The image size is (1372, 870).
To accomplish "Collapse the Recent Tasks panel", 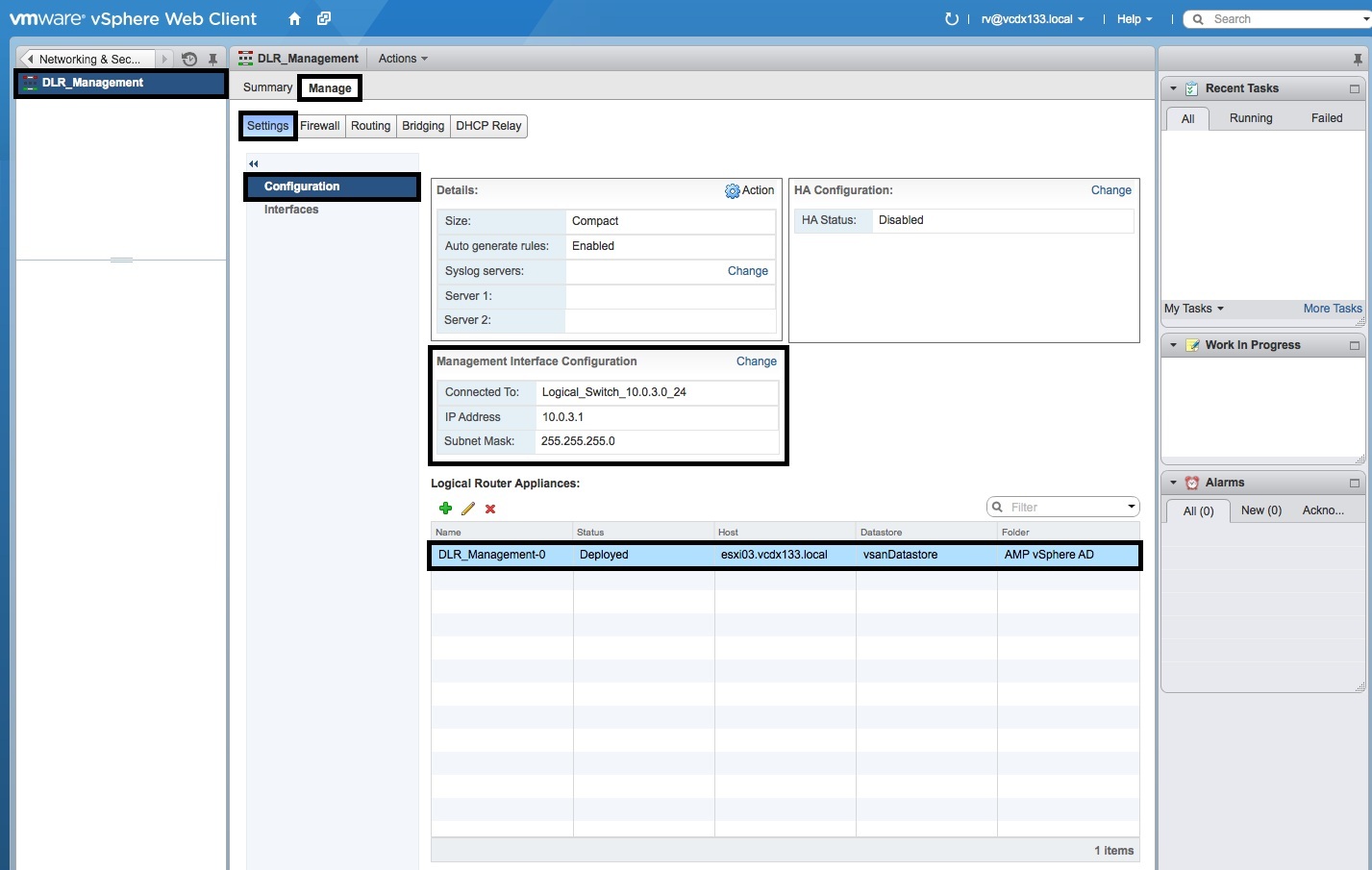I will (x=1173, y=88).
